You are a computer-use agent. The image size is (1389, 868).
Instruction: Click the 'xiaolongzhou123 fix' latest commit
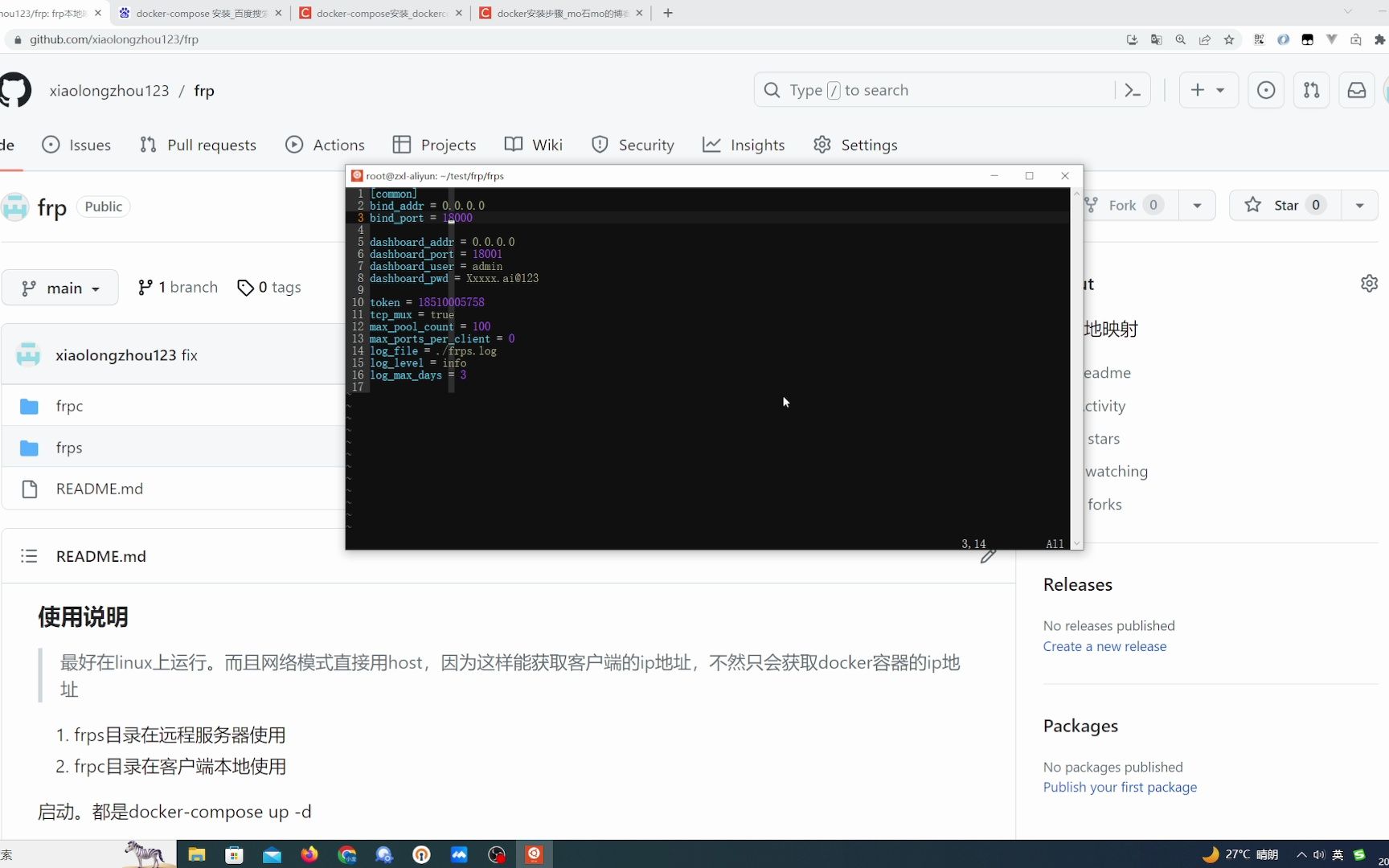click(126, 355)
